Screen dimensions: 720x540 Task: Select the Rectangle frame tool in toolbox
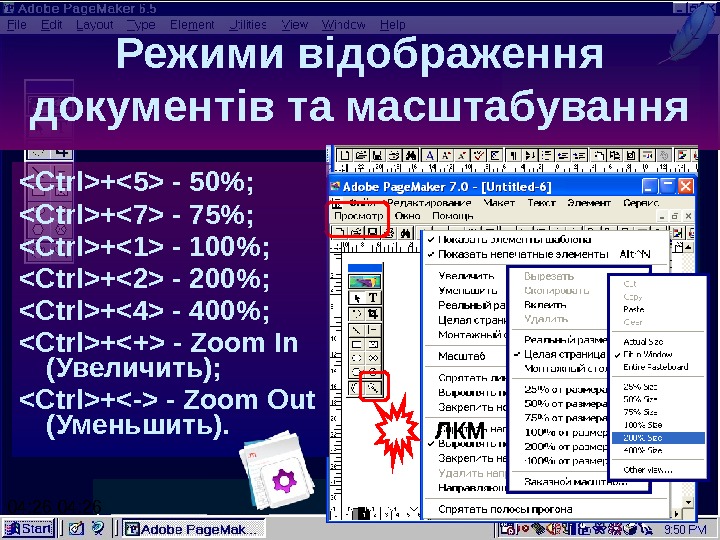click(373, 344)
